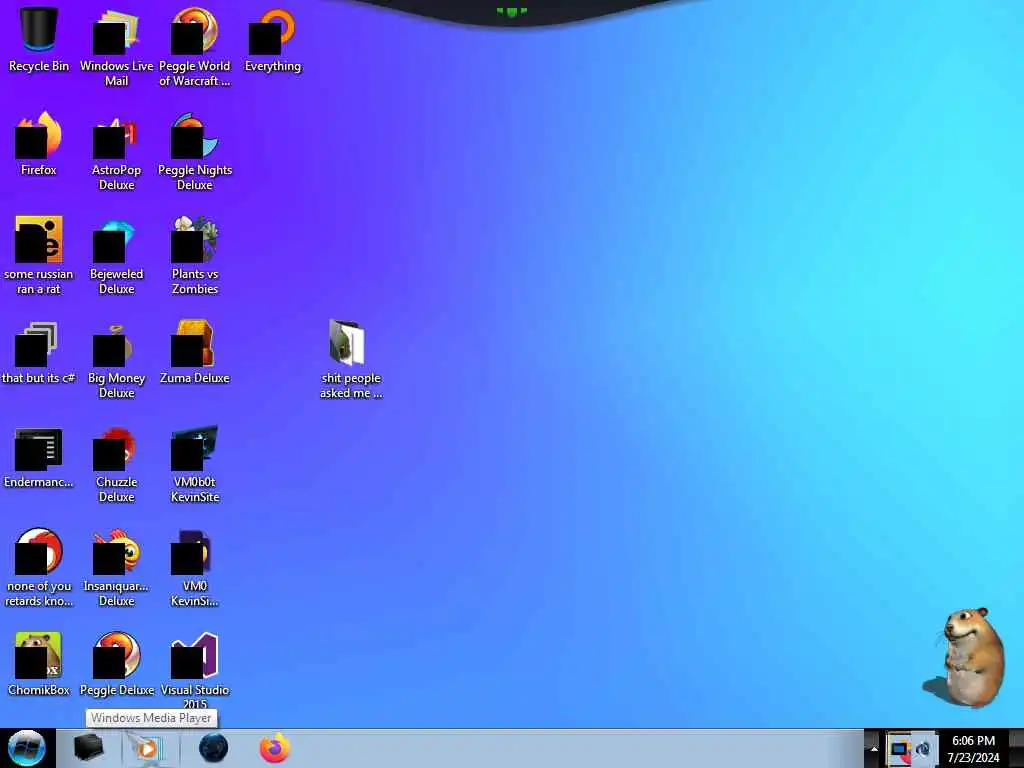Select the Firefox desktop shortcut
Image resolution: width=1024 pixels, height=768 pixels.
[39, 144]
